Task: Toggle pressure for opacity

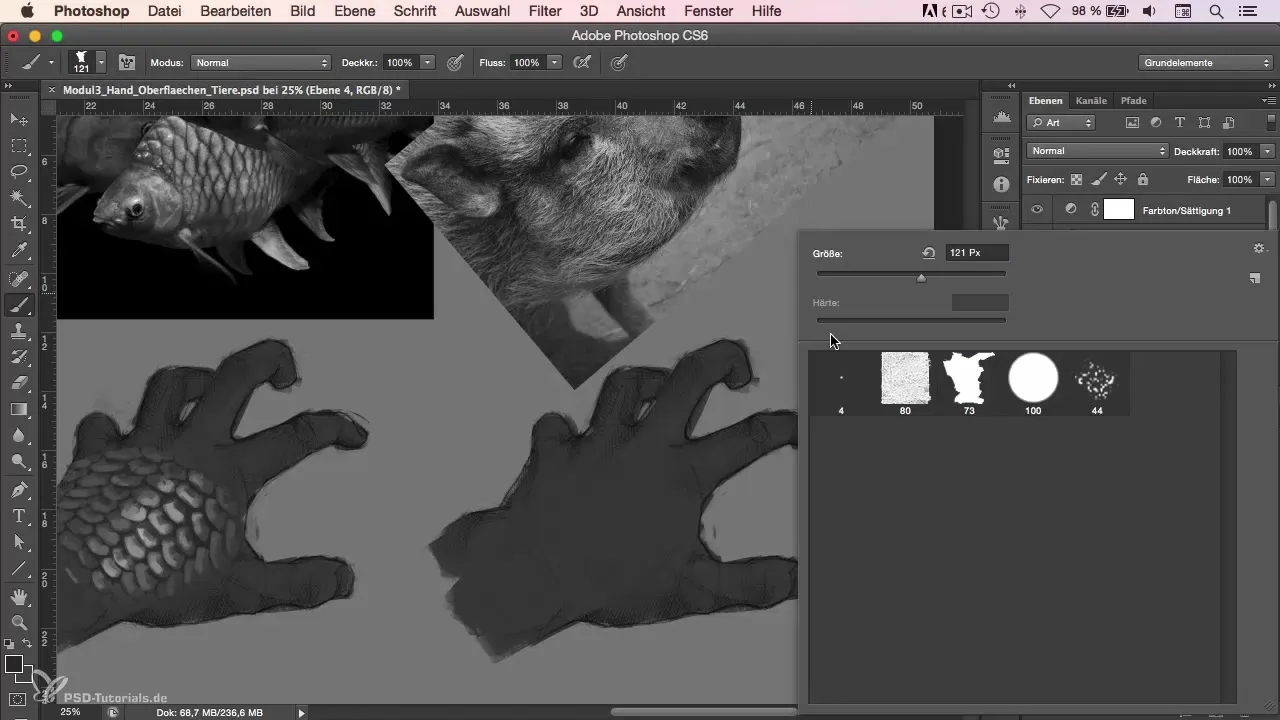Action: coord(455,62)
